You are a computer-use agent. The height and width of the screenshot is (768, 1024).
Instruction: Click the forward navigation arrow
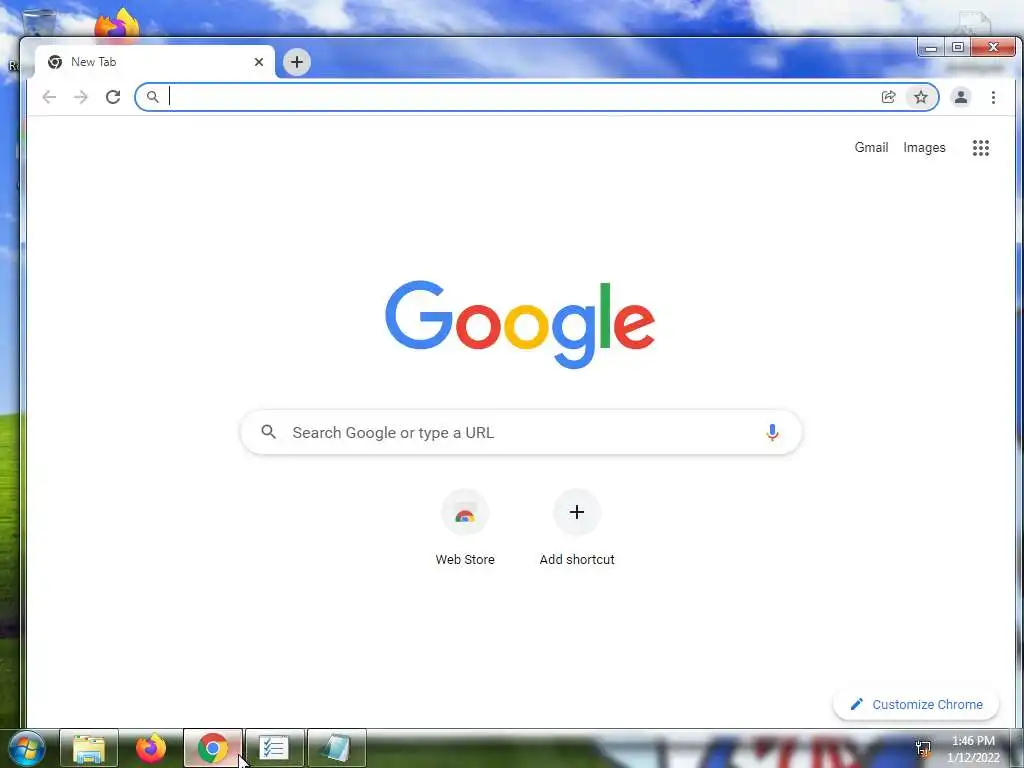point(81,97)
